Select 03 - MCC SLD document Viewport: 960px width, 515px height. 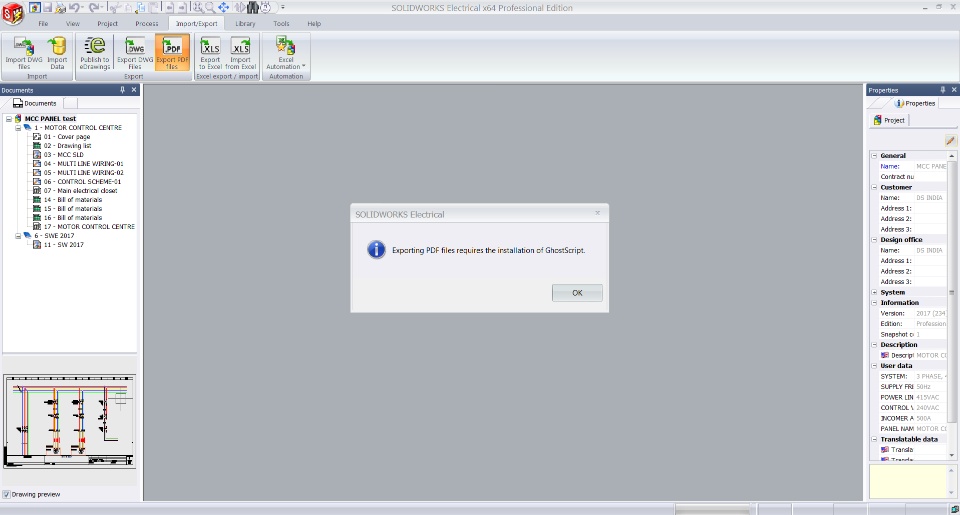pyautogui.click(x=64, y=154)
